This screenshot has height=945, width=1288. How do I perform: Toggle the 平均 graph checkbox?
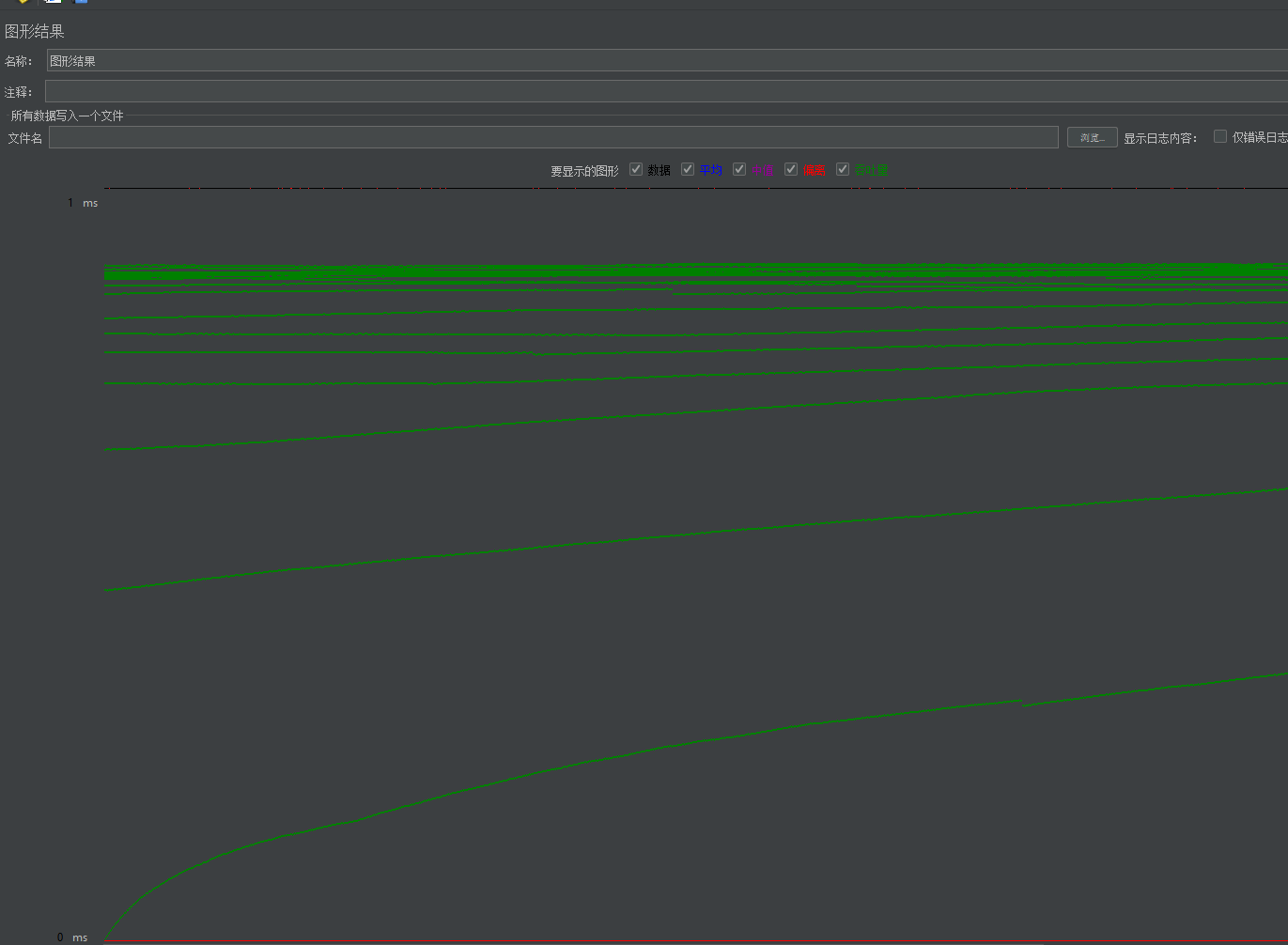point(688,169)
